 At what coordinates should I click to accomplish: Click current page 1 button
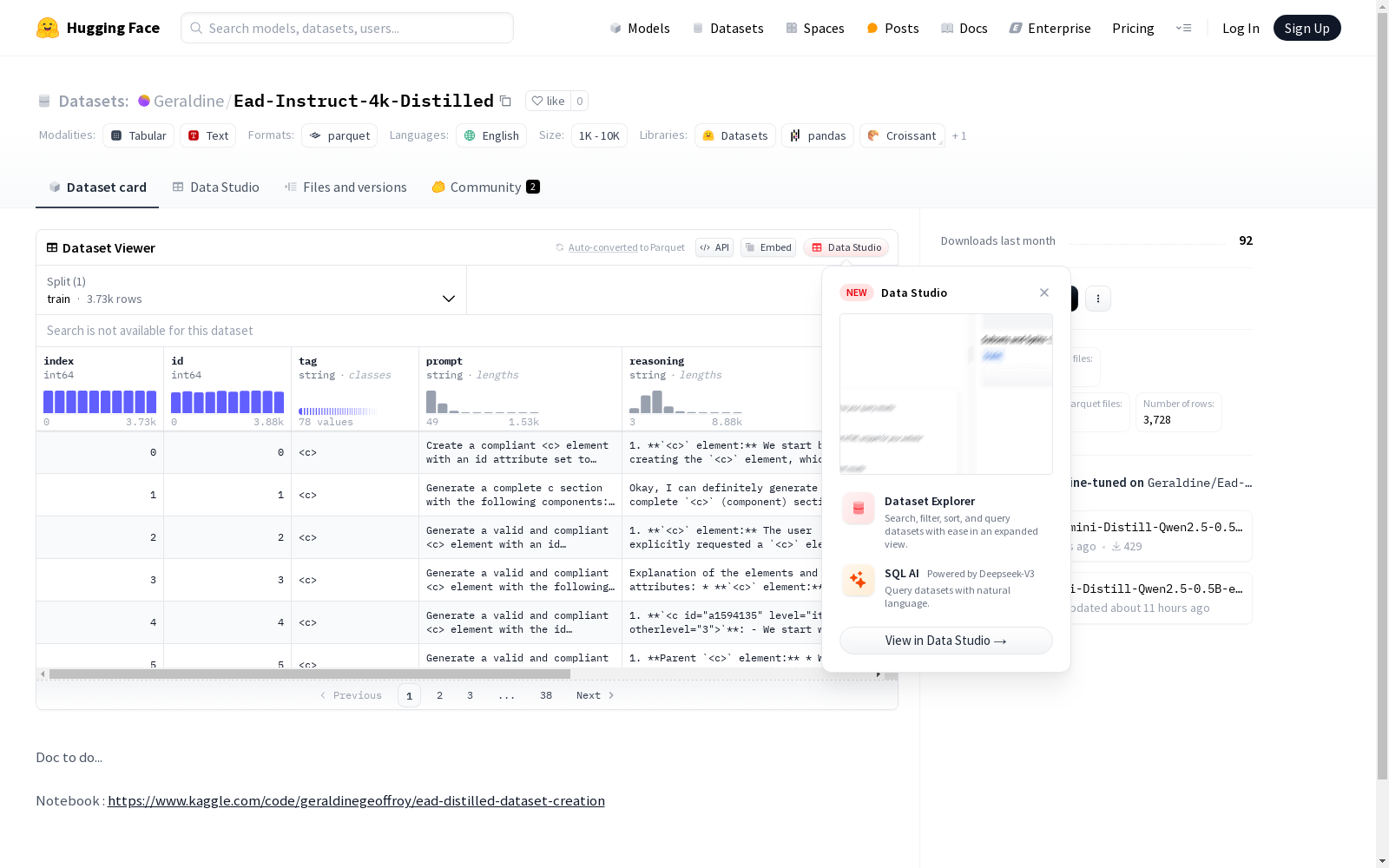coord(410,695)
